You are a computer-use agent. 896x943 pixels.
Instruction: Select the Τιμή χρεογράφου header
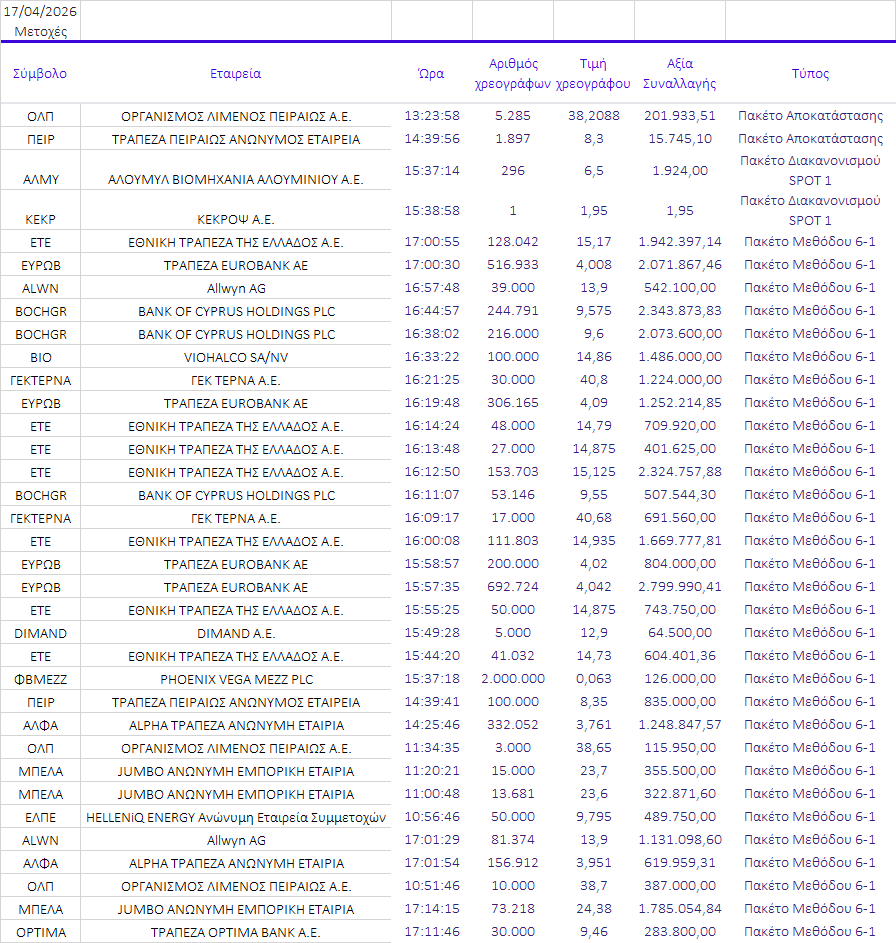(x=593, y=73)
